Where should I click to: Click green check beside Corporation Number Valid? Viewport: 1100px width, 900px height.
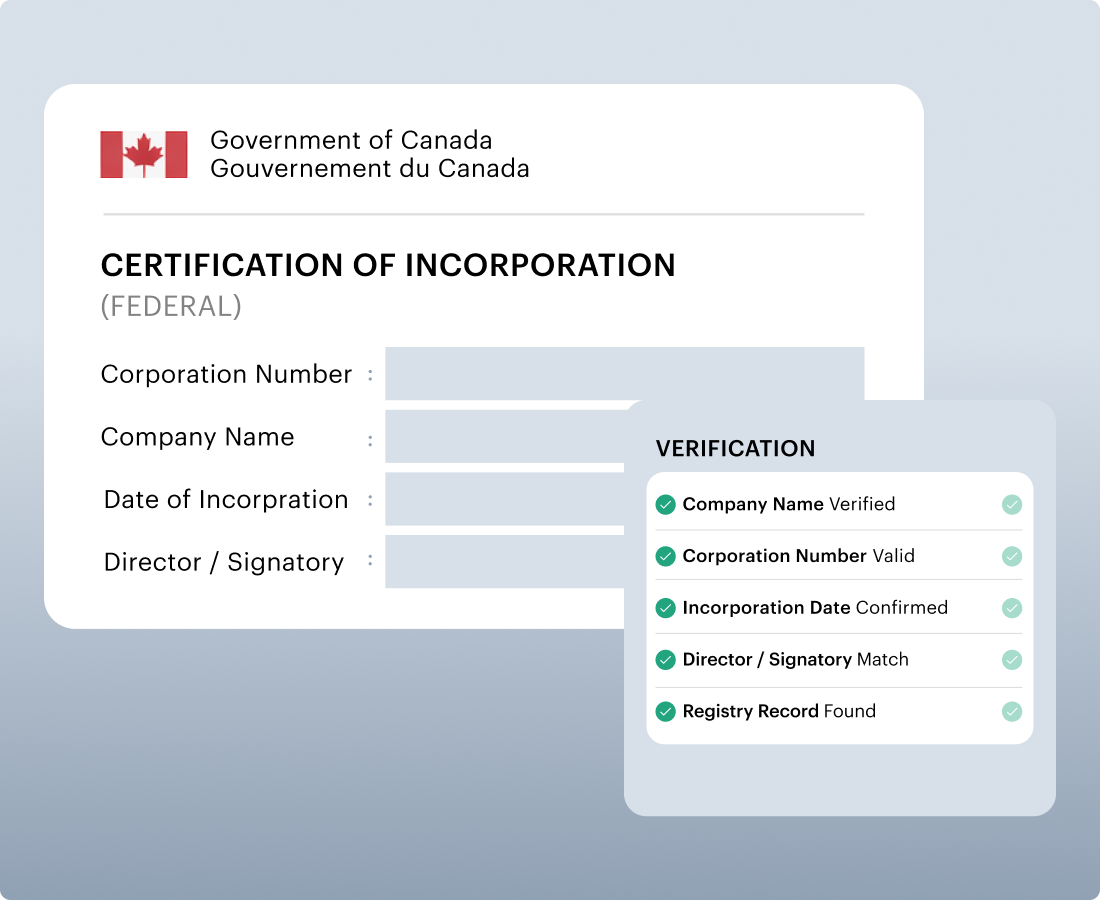[x=665, y=556]
